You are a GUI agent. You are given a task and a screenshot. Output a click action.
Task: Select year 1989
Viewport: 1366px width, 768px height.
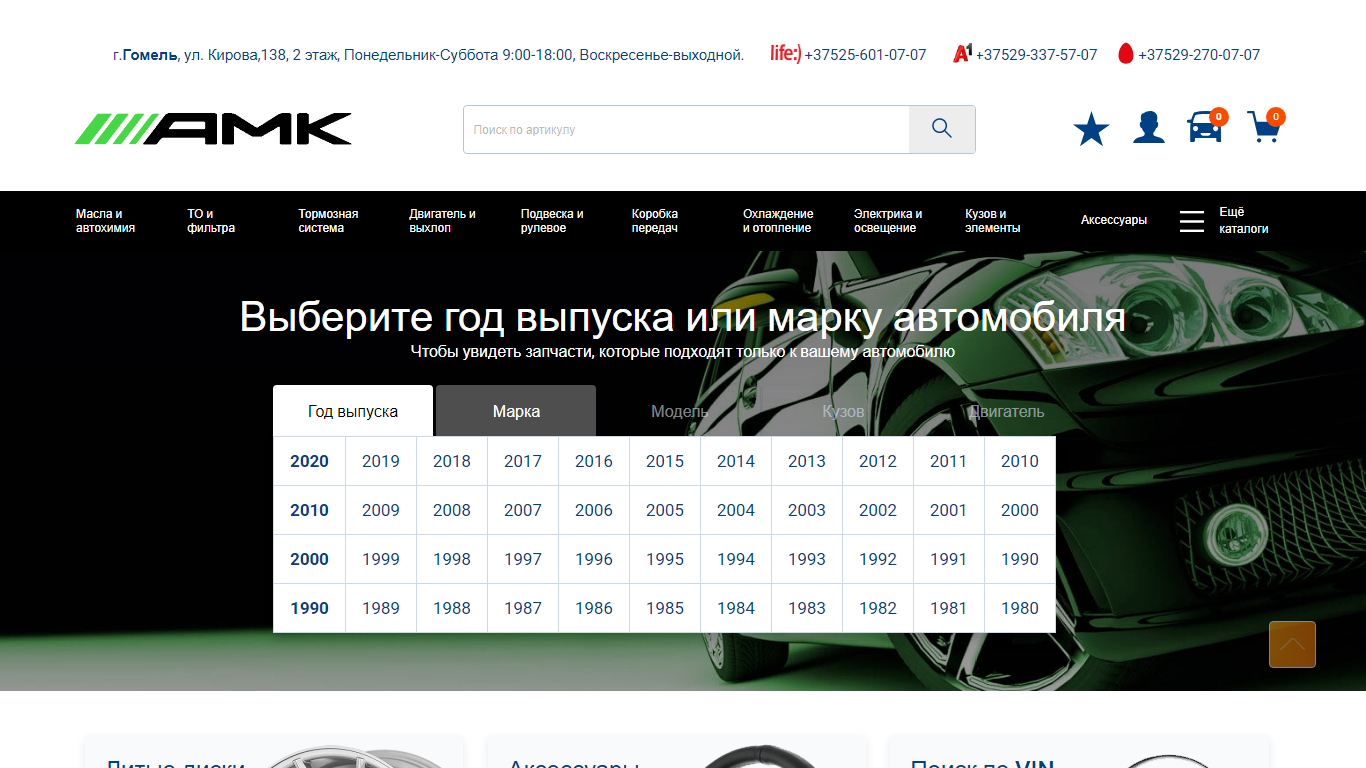380,608
